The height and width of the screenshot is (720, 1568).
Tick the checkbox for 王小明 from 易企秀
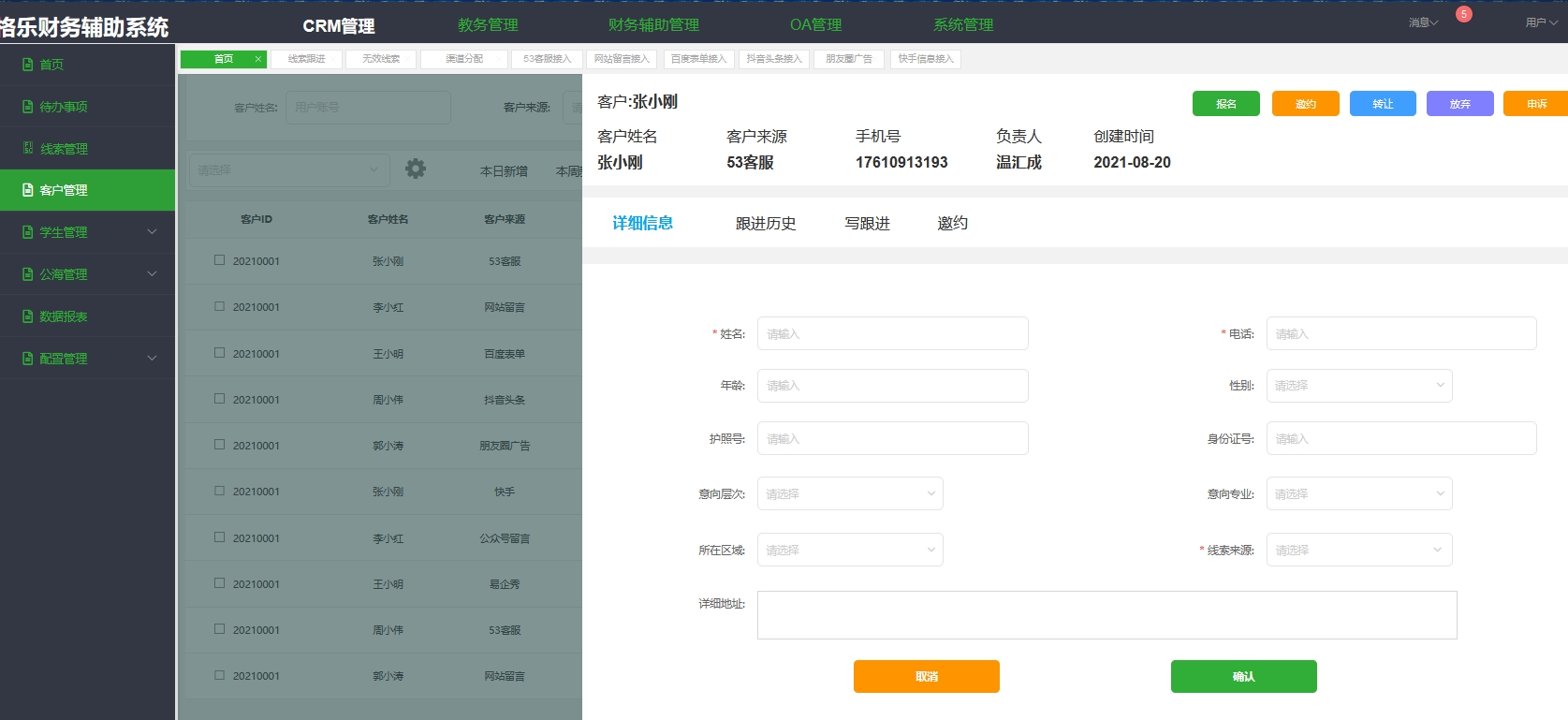coord(219,583)
